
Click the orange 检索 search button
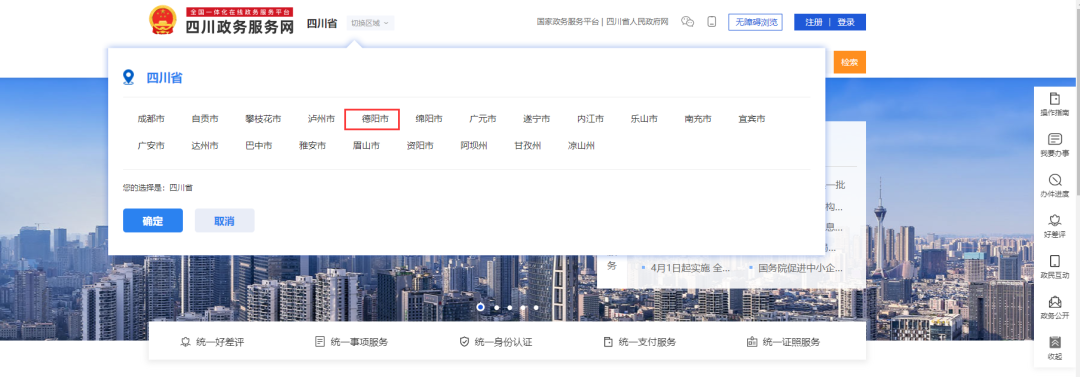coord(849,62)
